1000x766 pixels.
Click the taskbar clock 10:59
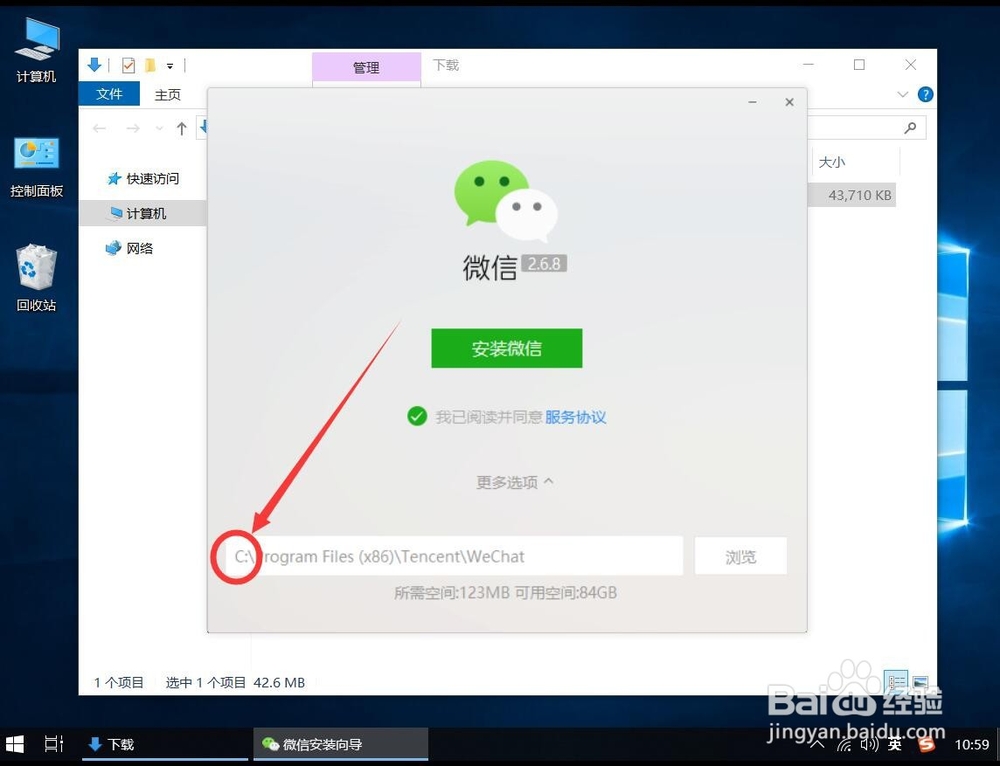tap(971, 744)
